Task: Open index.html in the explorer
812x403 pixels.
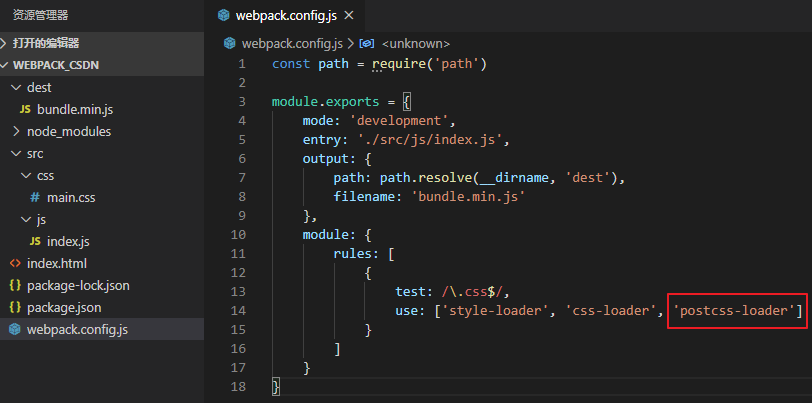Action: tap(57, 264)
